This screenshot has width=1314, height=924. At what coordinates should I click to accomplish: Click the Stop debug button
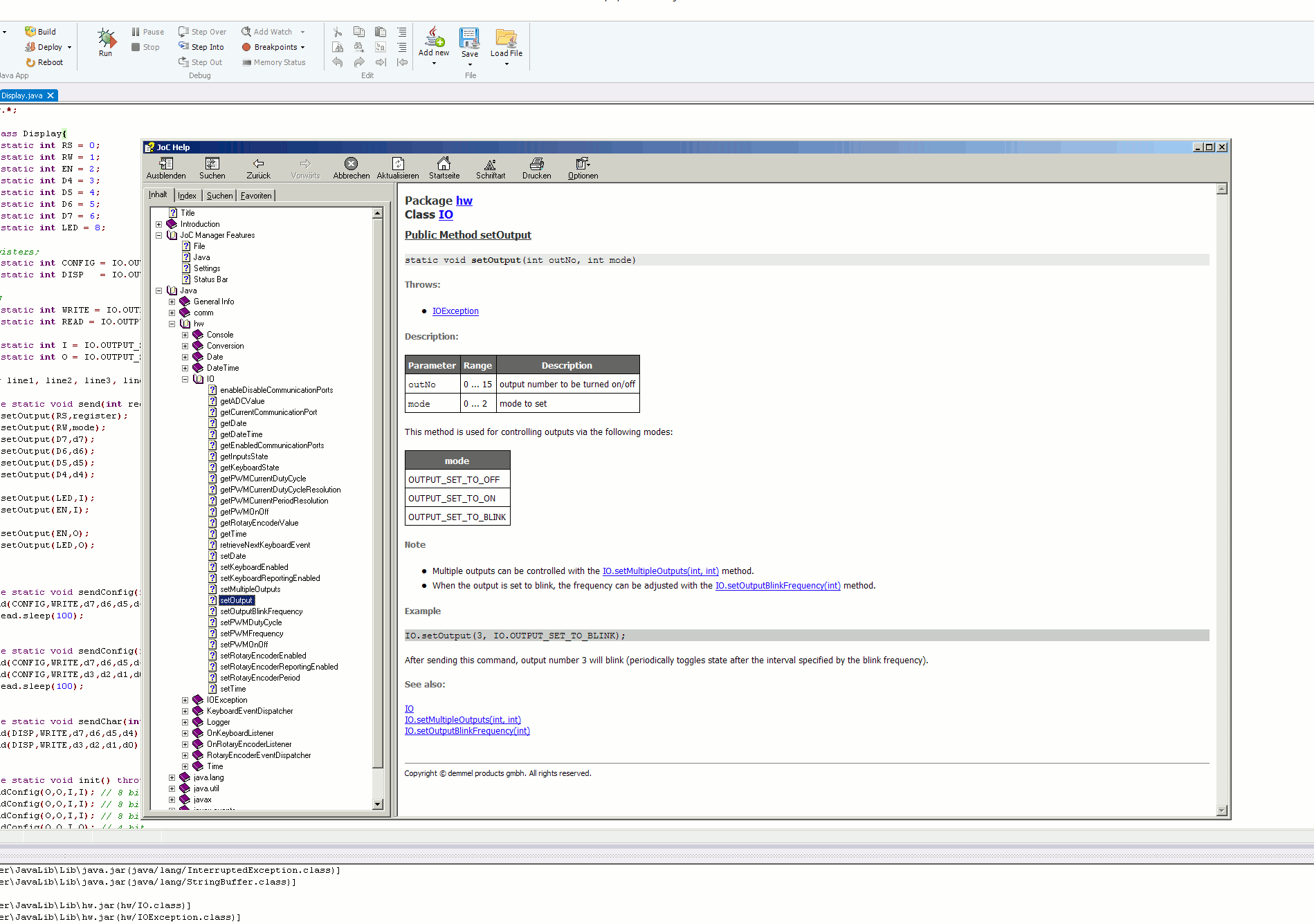[x=145, y=47]
